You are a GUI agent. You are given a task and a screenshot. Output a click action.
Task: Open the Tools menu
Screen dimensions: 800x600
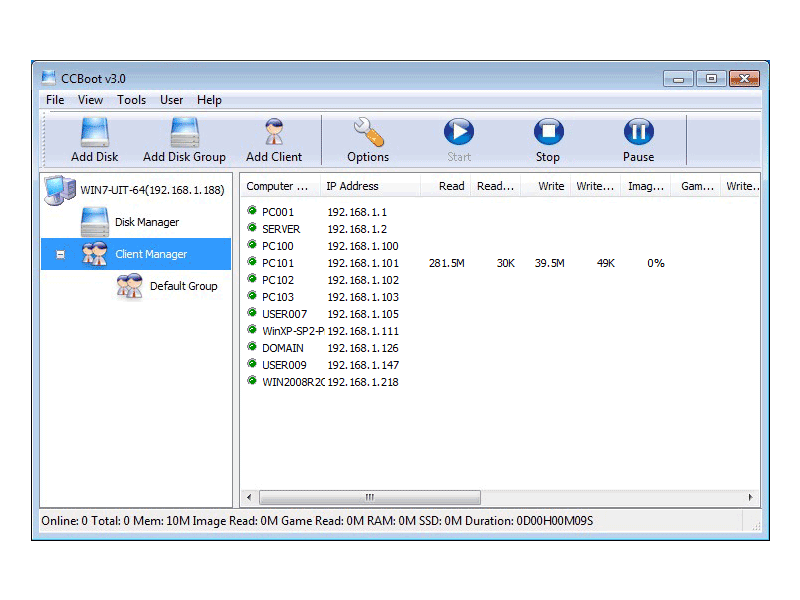[x=132, y=100]
